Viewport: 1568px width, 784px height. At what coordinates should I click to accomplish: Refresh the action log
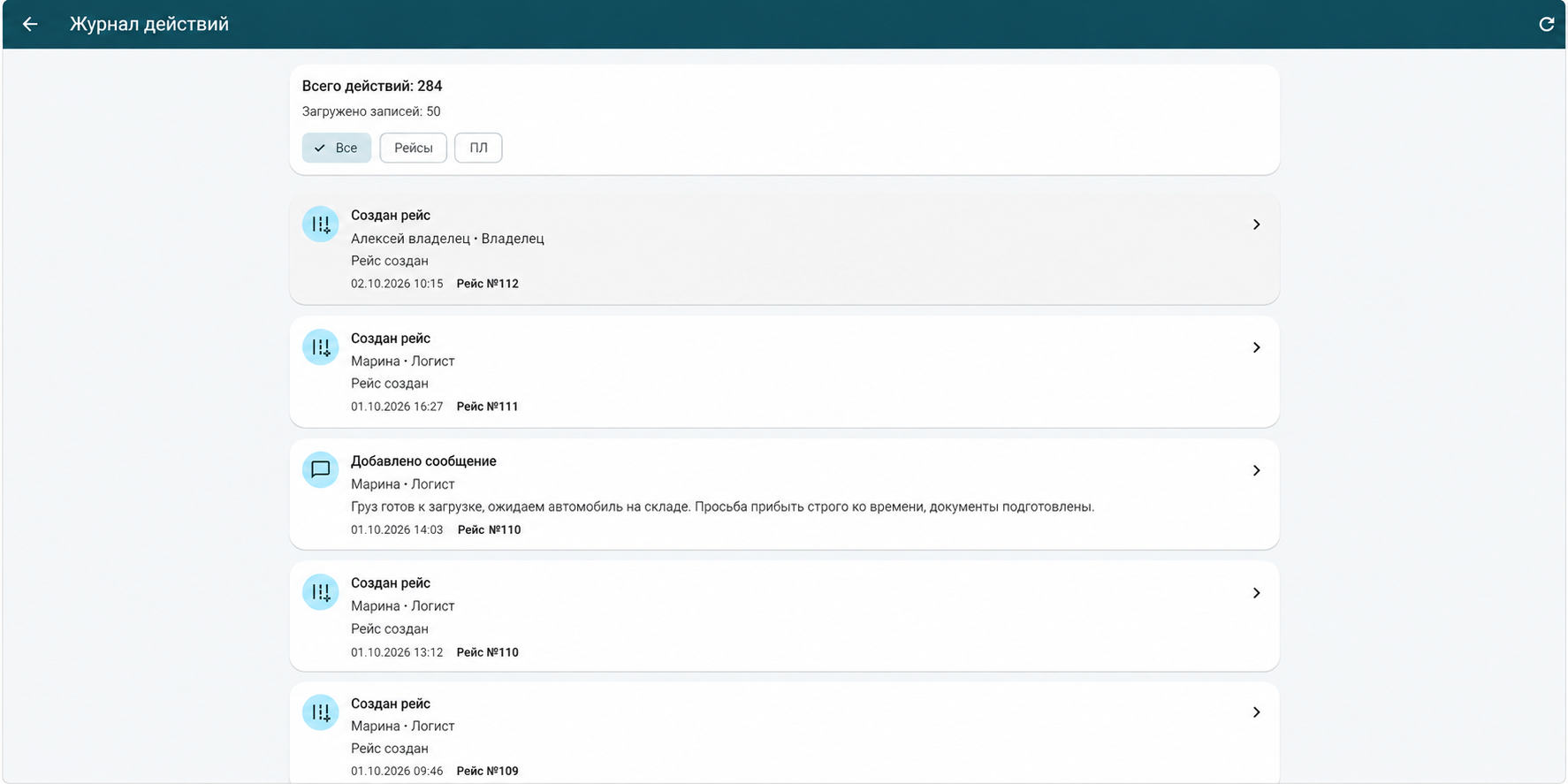[1546, 25]
